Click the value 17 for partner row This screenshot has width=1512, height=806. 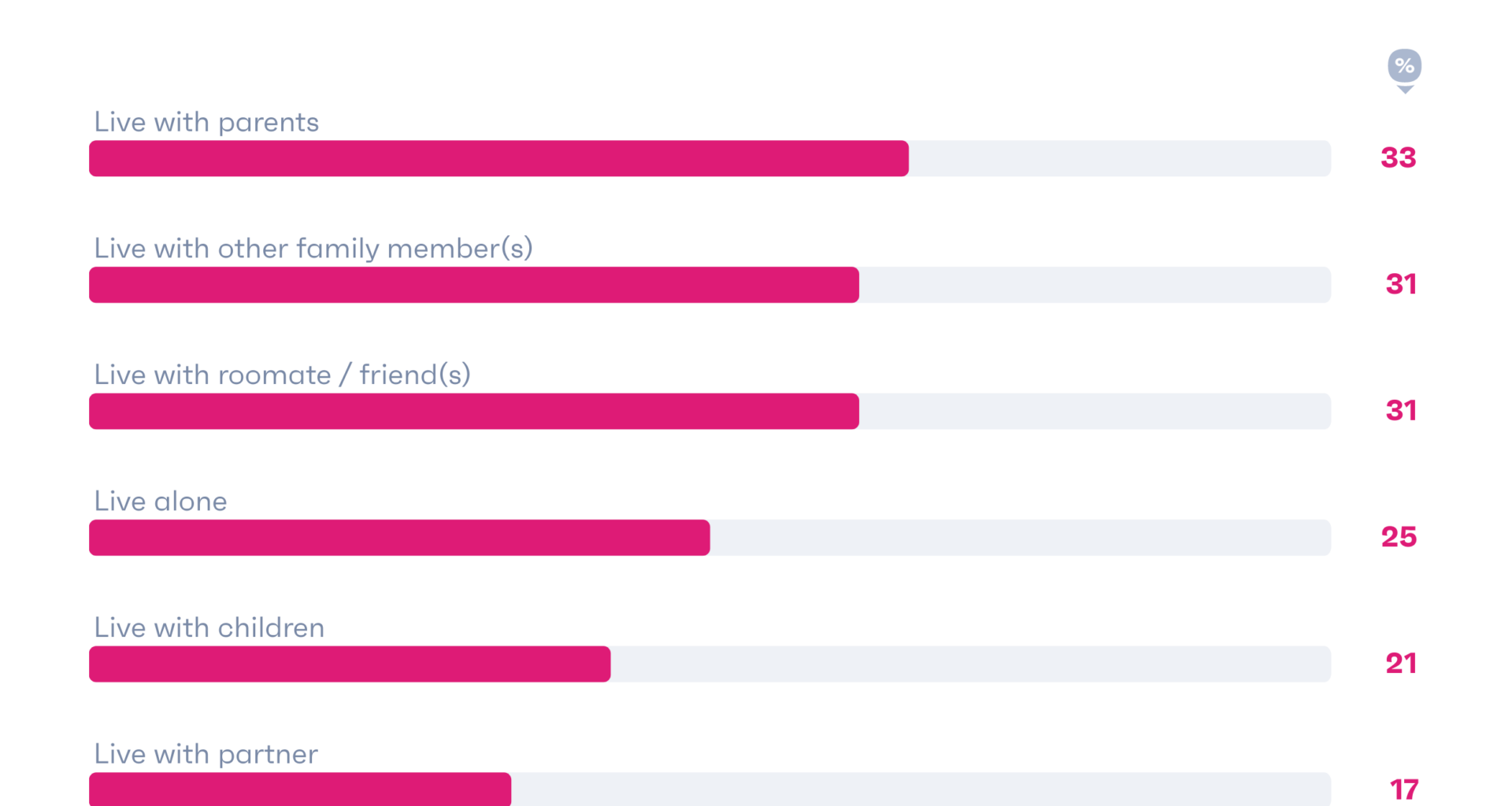1404,789
